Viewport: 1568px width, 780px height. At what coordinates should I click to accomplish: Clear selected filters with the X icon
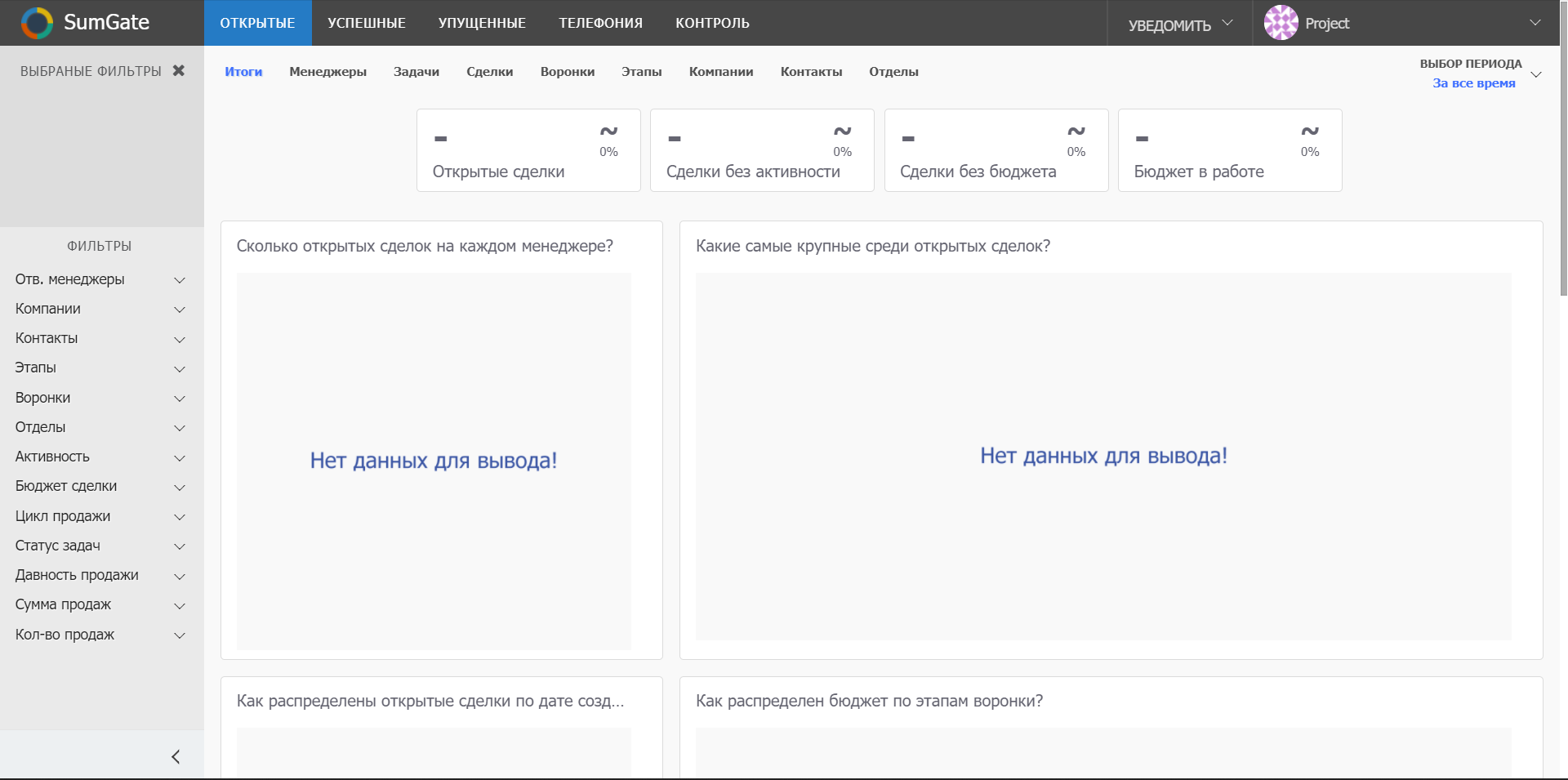(179, 71)
